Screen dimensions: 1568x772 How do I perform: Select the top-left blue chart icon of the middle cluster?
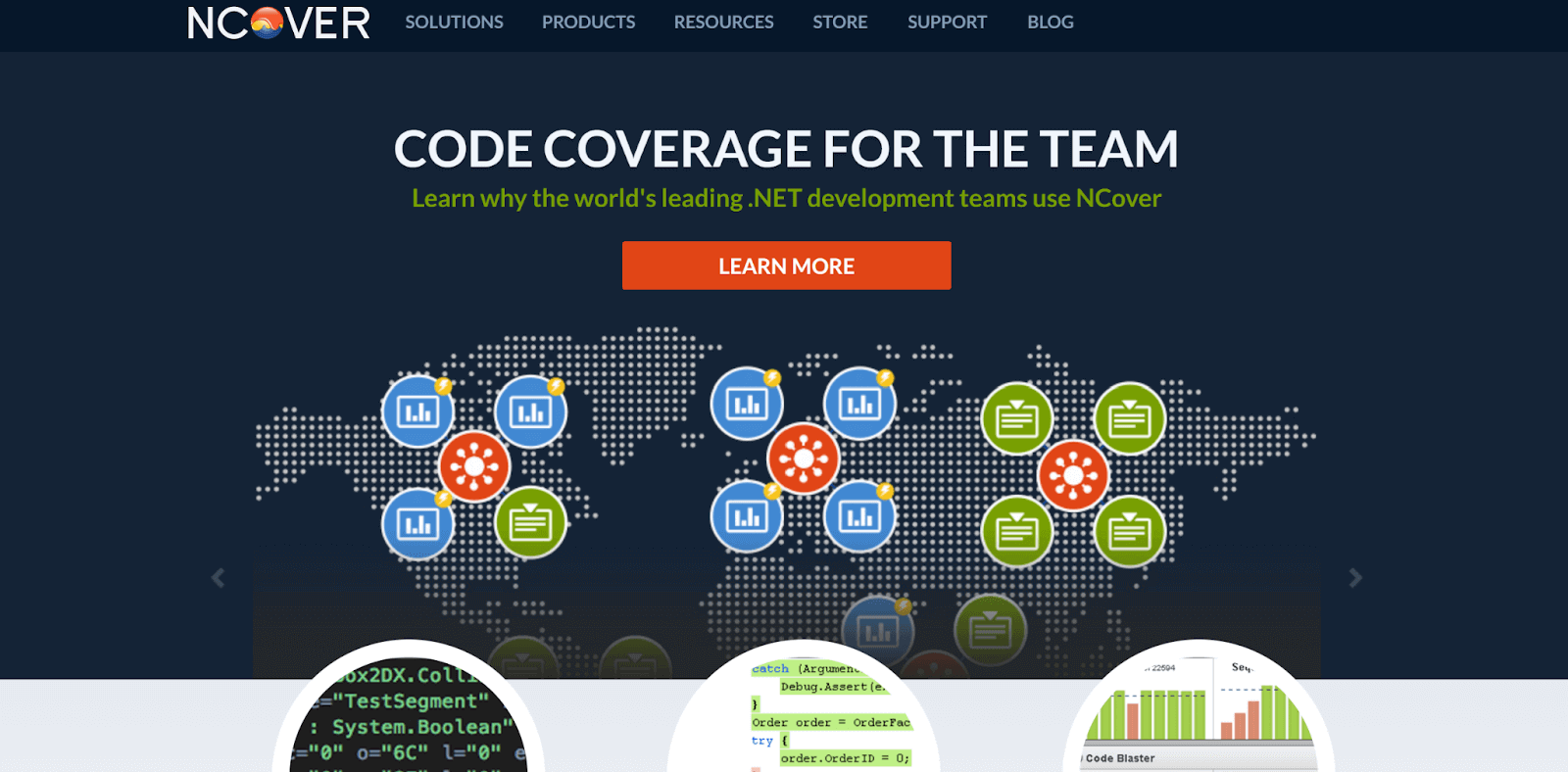[747, 403]
